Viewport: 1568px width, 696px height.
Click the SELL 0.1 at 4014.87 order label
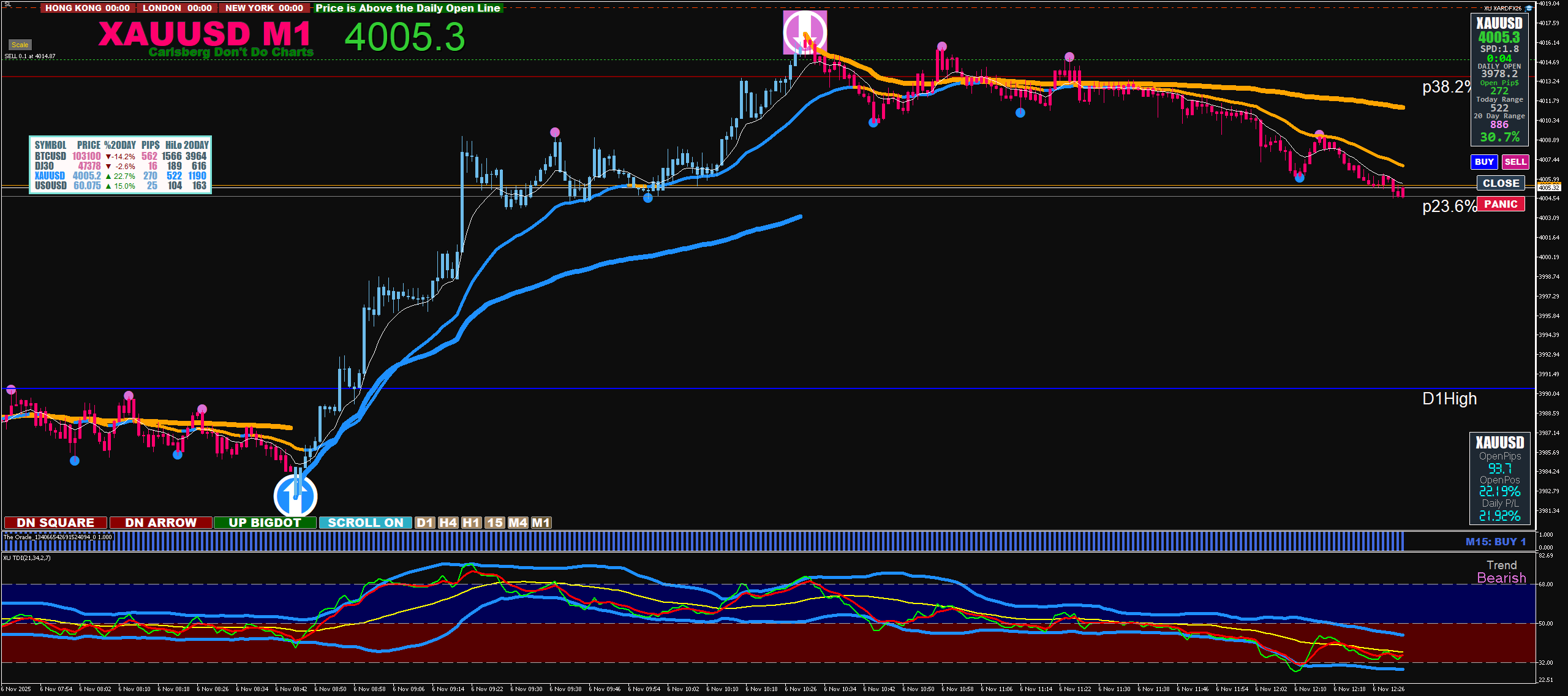point(30,56)
